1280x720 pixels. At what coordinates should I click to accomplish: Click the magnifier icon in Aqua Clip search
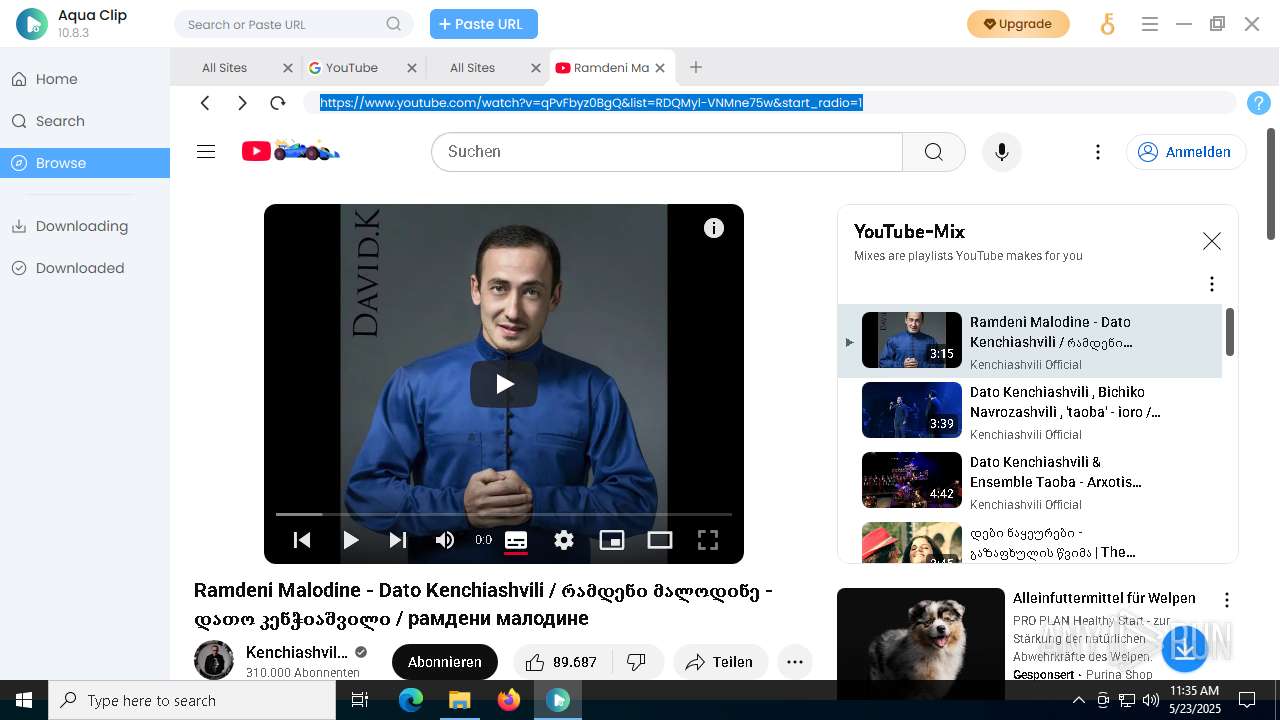(x=394, y=24)
